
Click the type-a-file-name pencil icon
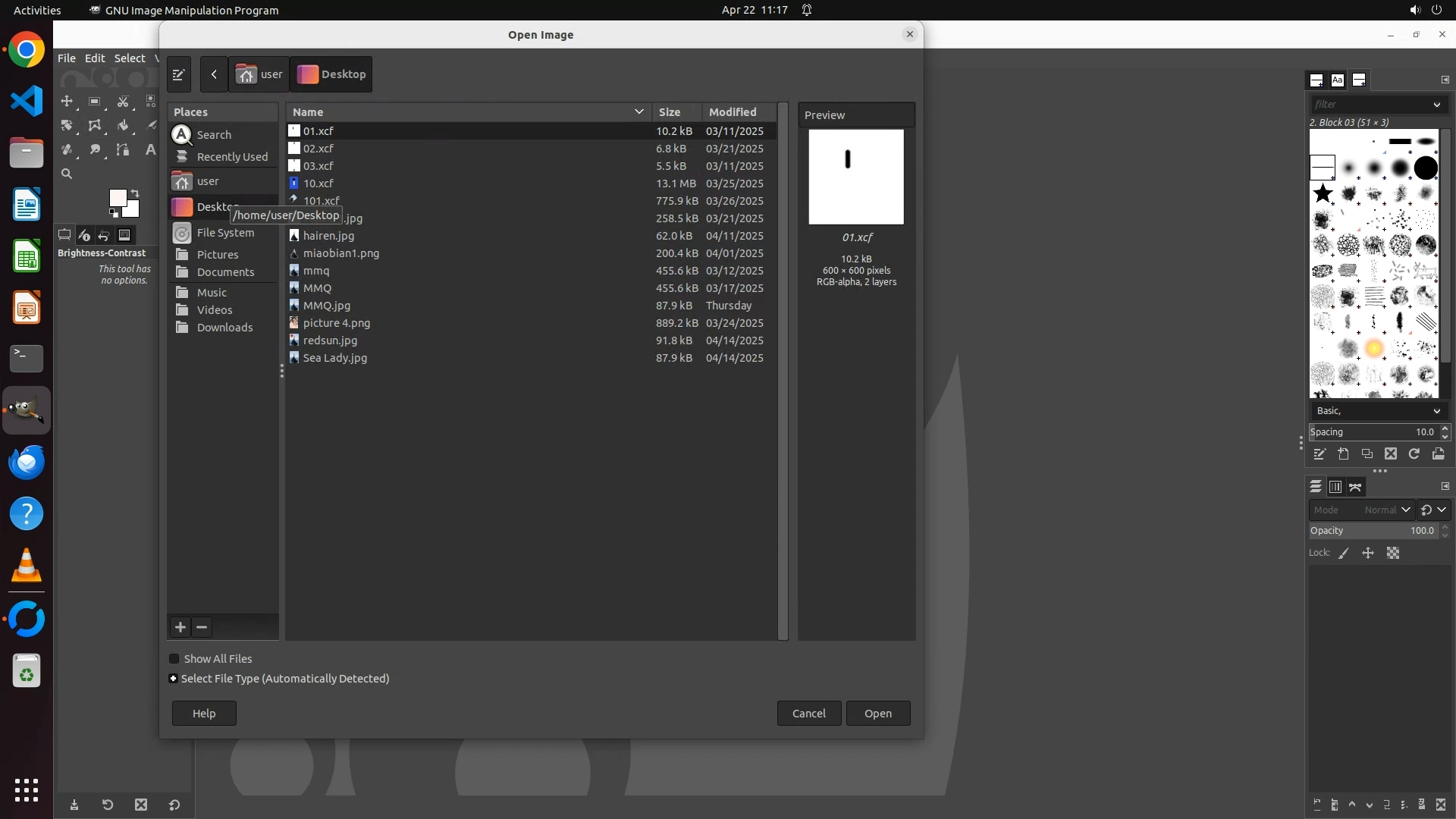[x=179, y=74]
